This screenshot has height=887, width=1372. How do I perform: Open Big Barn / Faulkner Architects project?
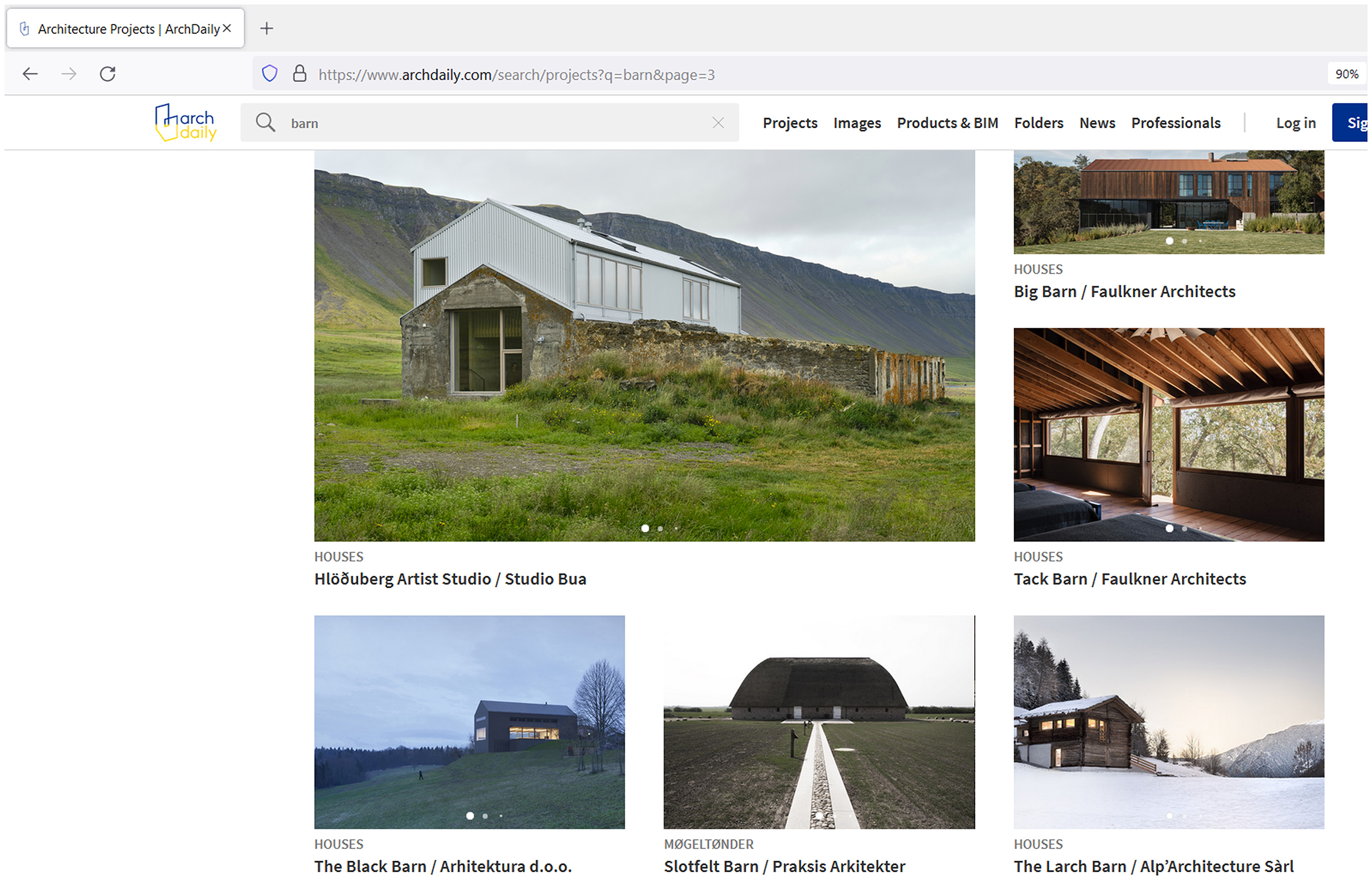pyautogui.click(x=1124, y=291)
